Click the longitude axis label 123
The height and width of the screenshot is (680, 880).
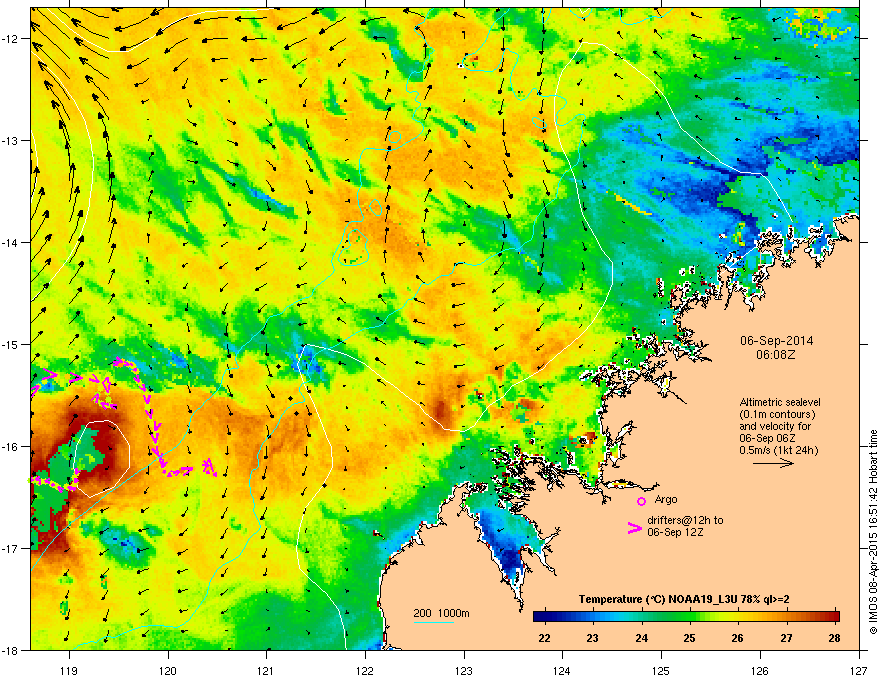point(464,670)
